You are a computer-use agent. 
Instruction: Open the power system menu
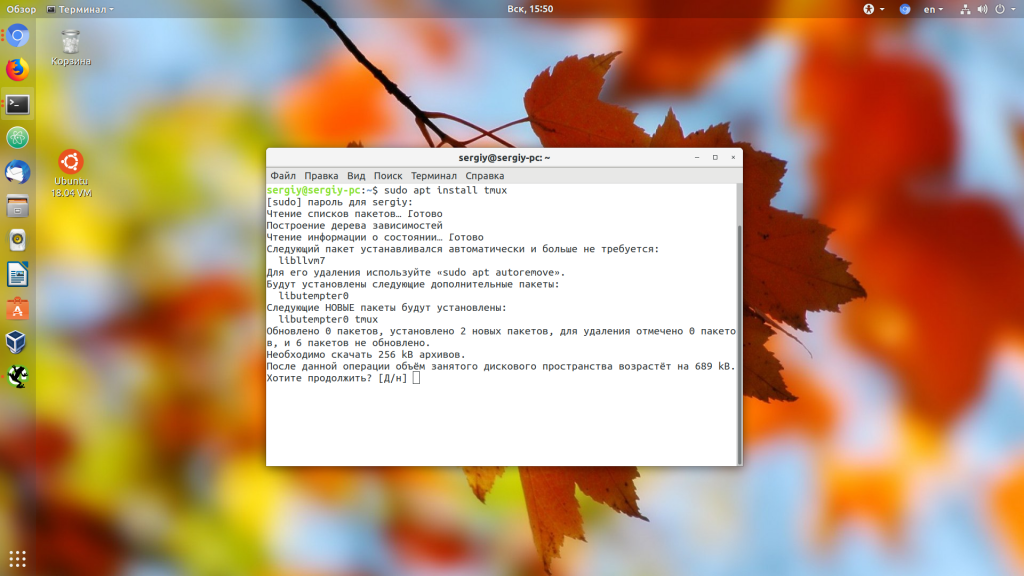point(1005,9)
